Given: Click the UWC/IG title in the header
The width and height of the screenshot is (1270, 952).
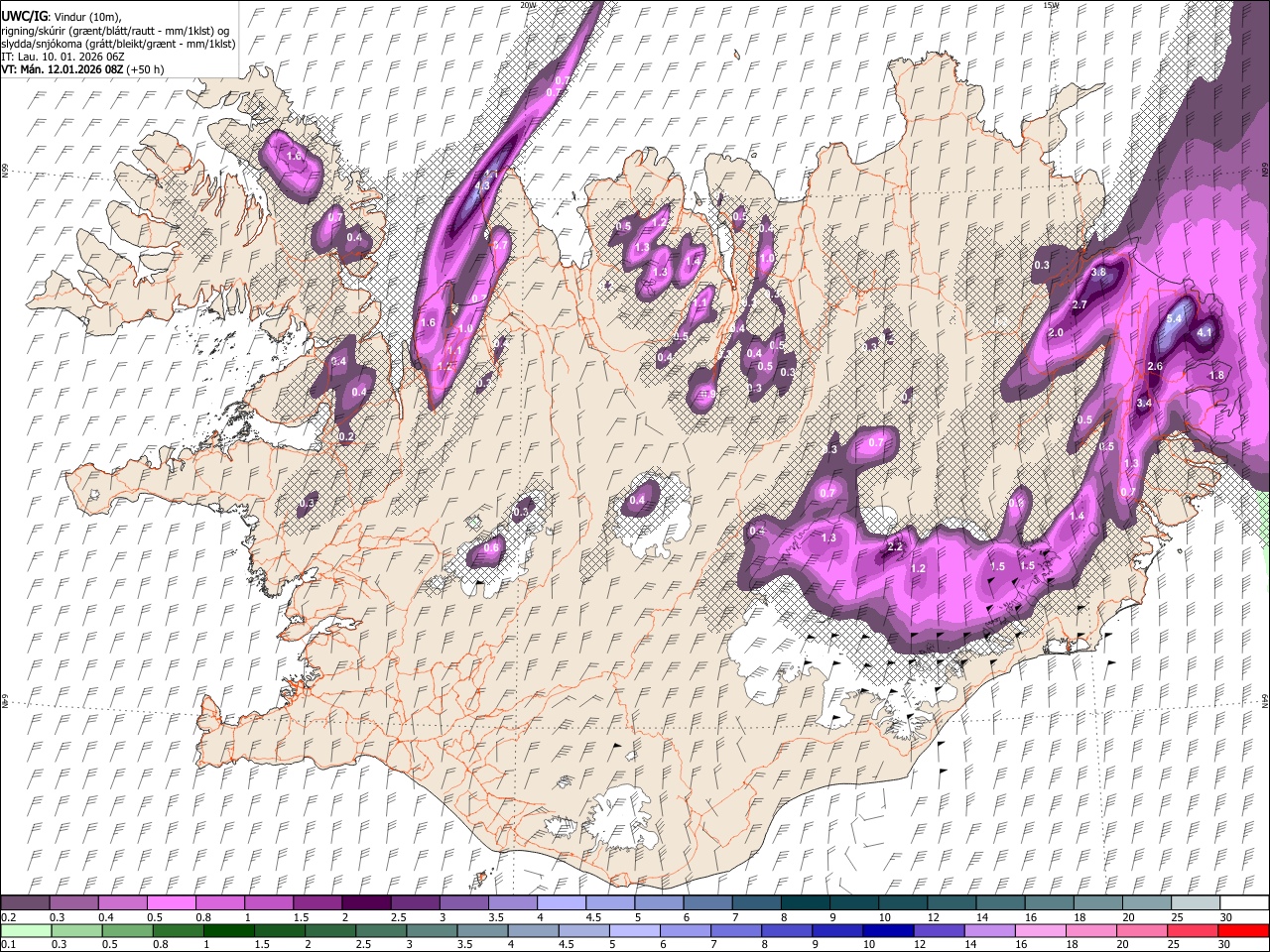Looking at the screenshot, I should 24,17.
